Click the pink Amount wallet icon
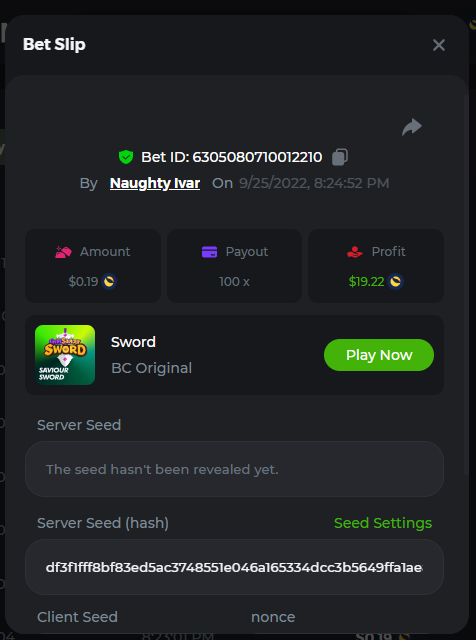 63,252
